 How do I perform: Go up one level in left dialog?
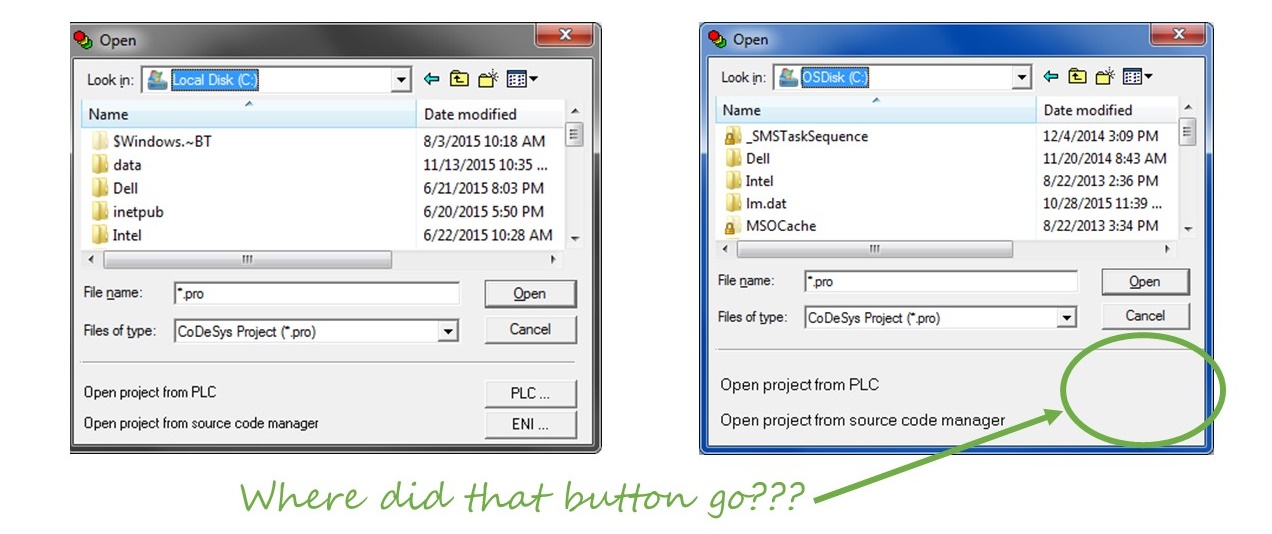[459, 79]
